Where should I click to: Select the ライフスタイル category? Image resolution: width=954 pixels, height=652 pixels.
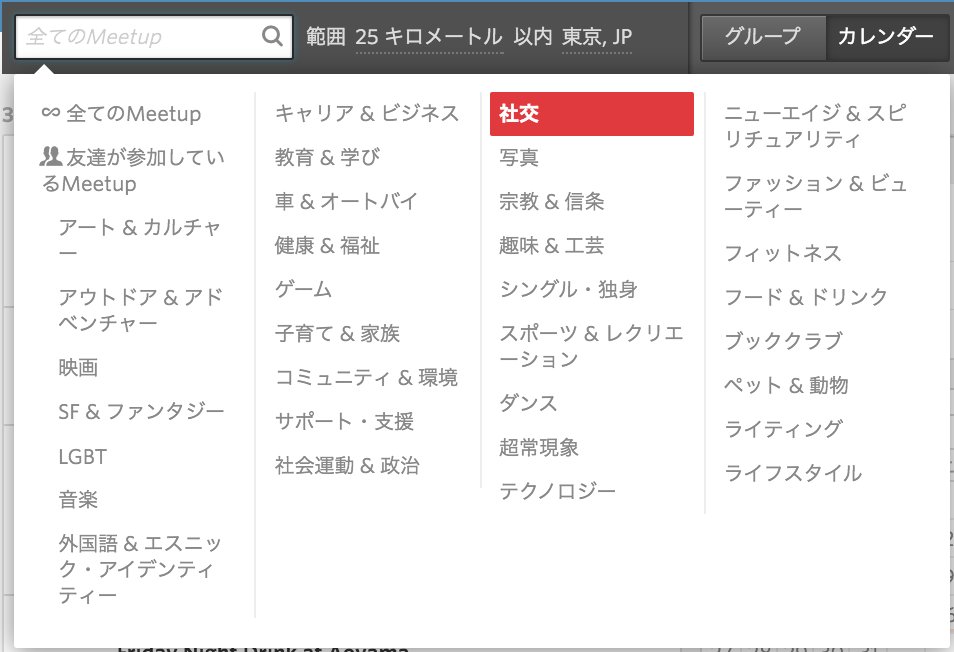coord(793,473)
